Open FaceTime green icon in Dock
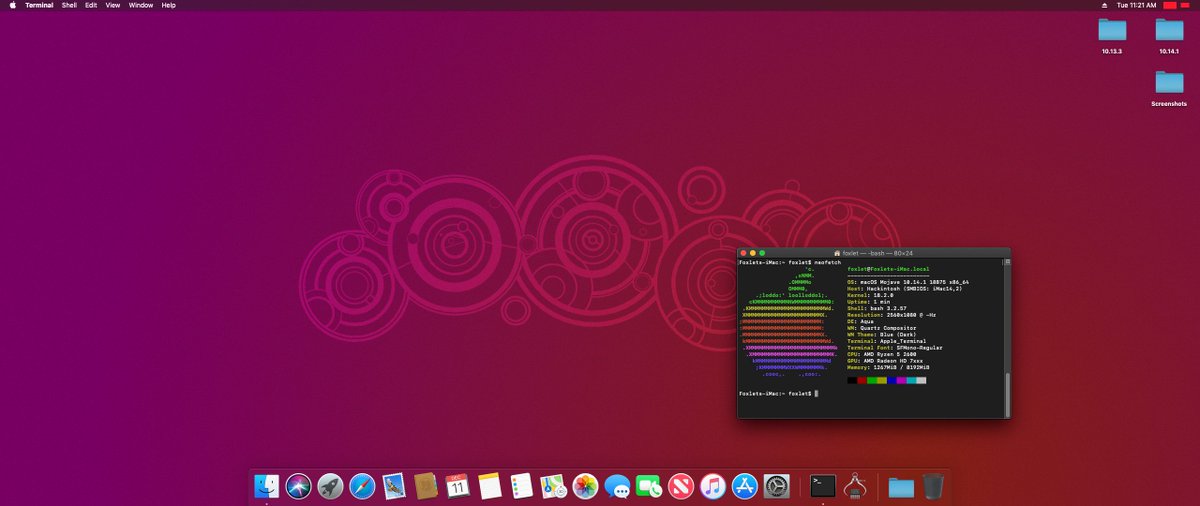The width and height of the screenshot is (1200, 506). tap(649, 486)
